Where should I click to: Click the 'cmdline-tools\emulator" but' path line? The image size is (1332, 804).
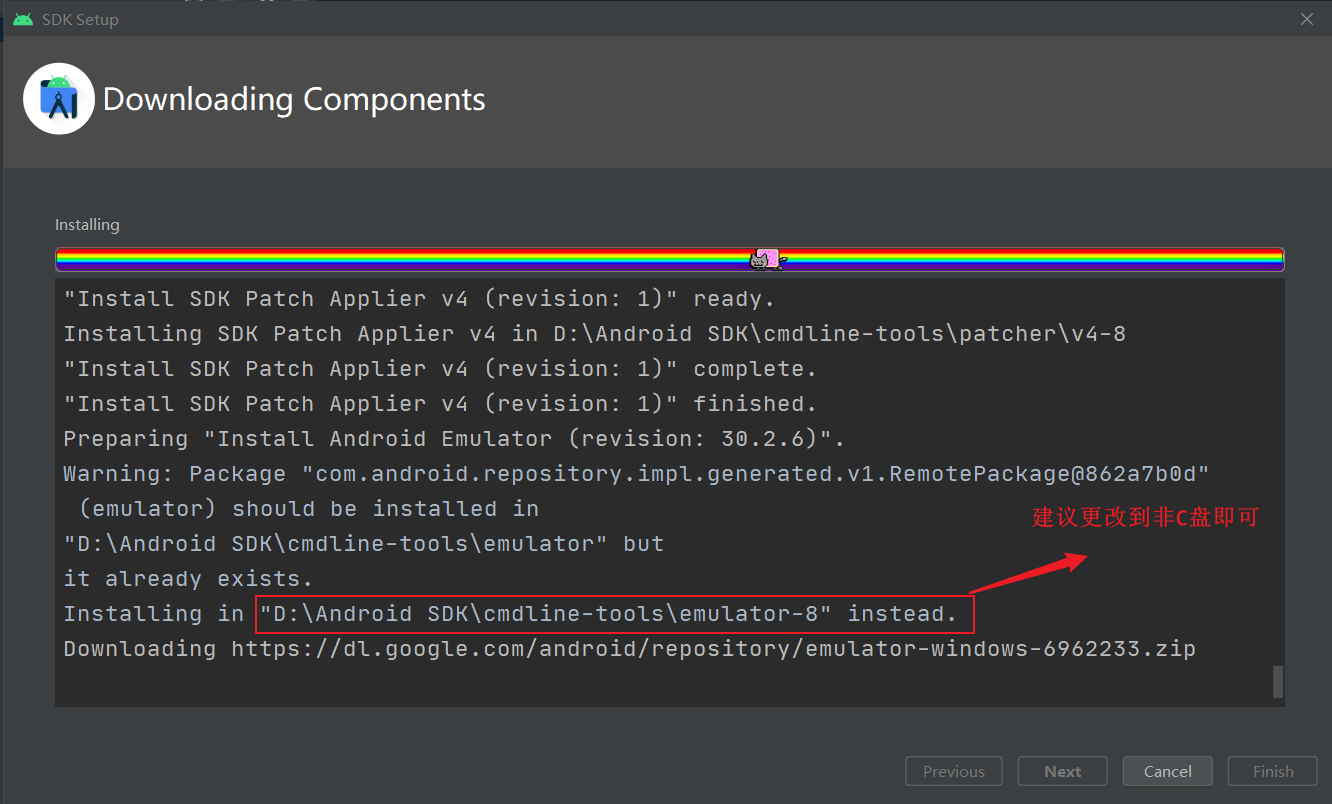(x=364, y=544)
